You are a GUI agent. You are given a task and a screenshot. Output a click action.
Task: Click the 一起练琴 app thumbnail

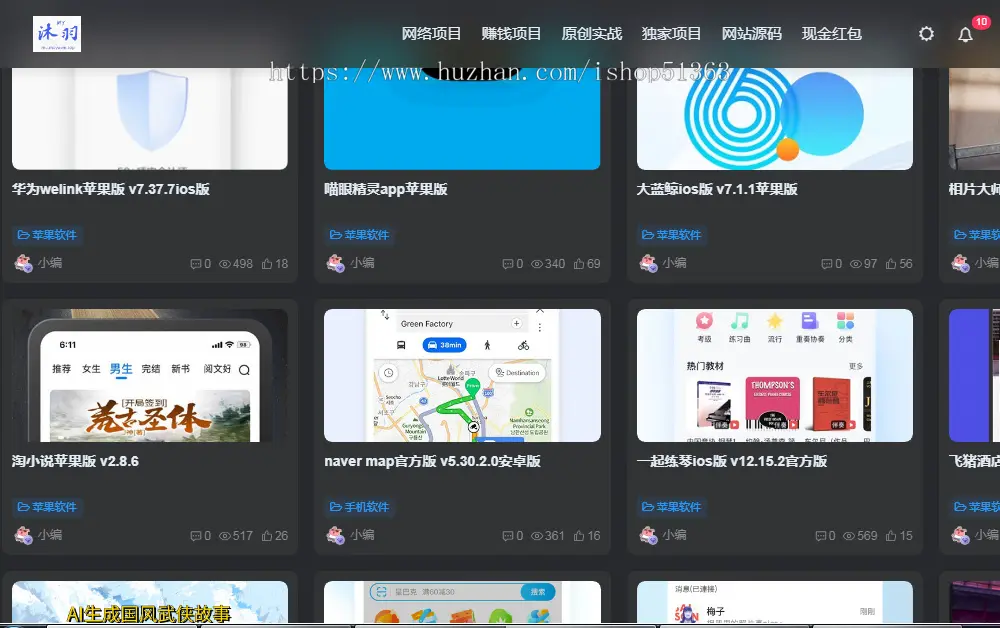775,376
